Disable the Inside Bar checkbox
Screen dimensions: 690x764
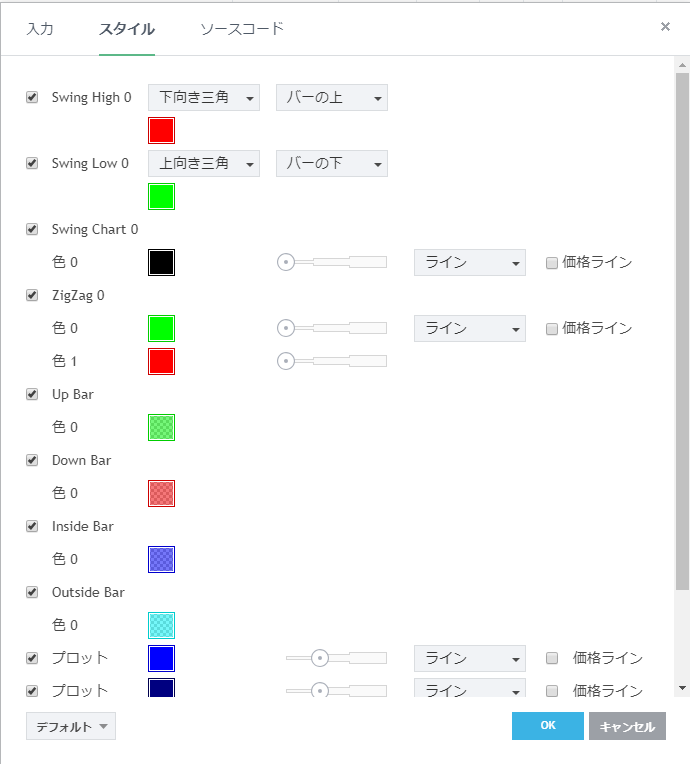tap(32, 526)
